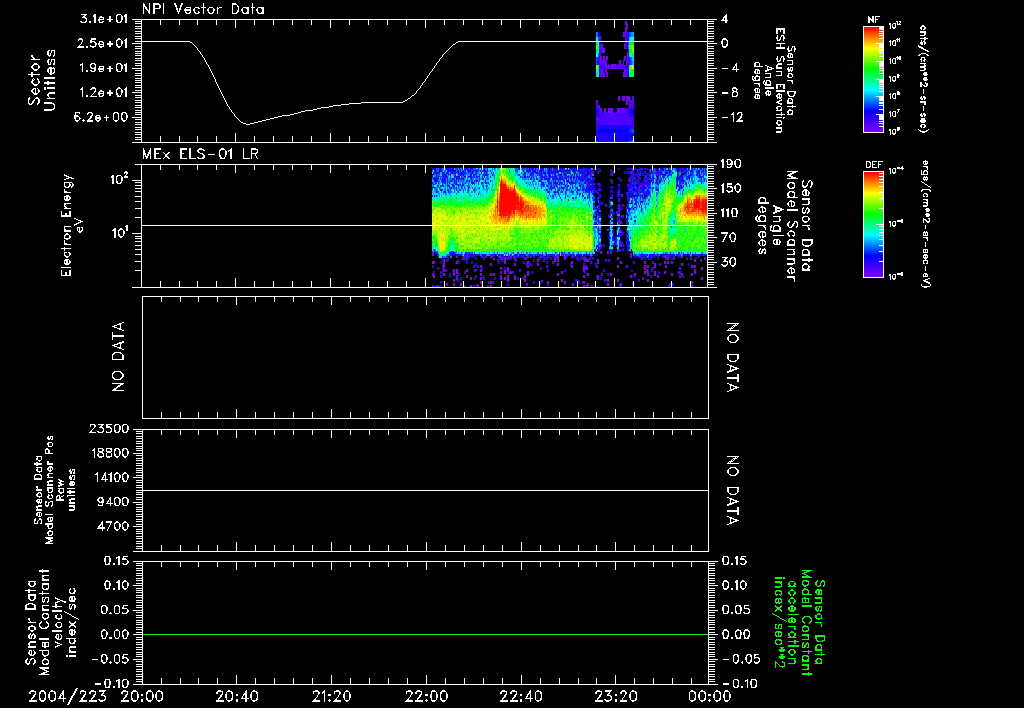This screenshot has height=708, width=1024.
Task: Click the '30' scanner angle axis value
Action: click(x=728, y=263)
